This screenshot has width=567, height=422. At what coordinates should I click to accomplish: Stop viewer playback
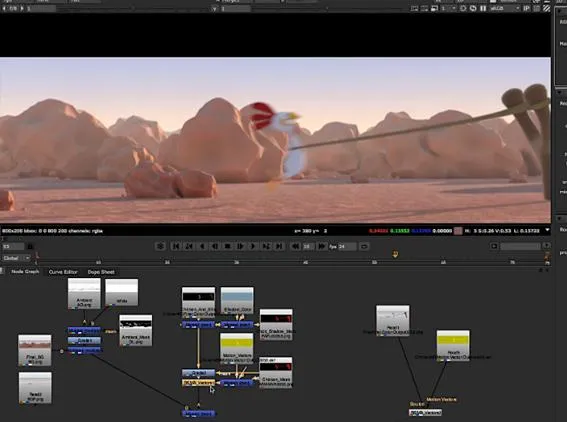(x=227, y=246)
